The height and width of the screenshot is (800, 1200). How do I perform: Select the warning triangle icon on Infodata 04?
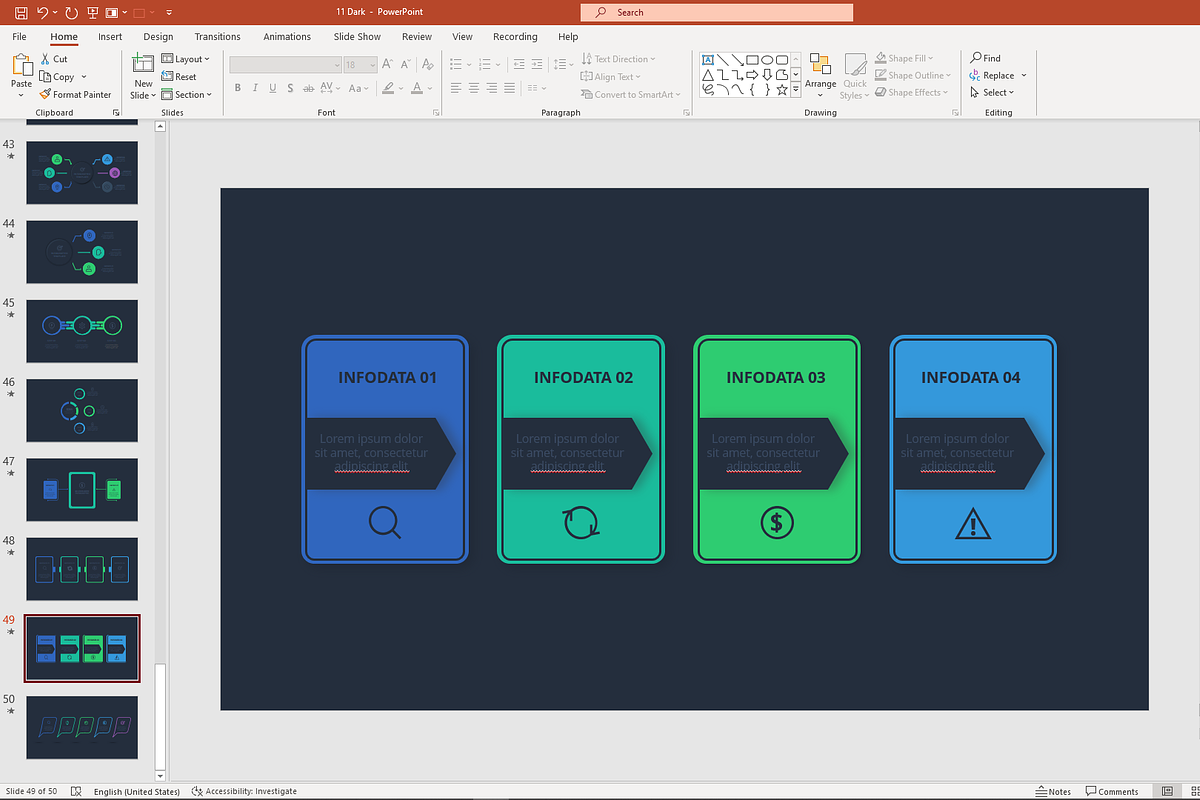973,523
